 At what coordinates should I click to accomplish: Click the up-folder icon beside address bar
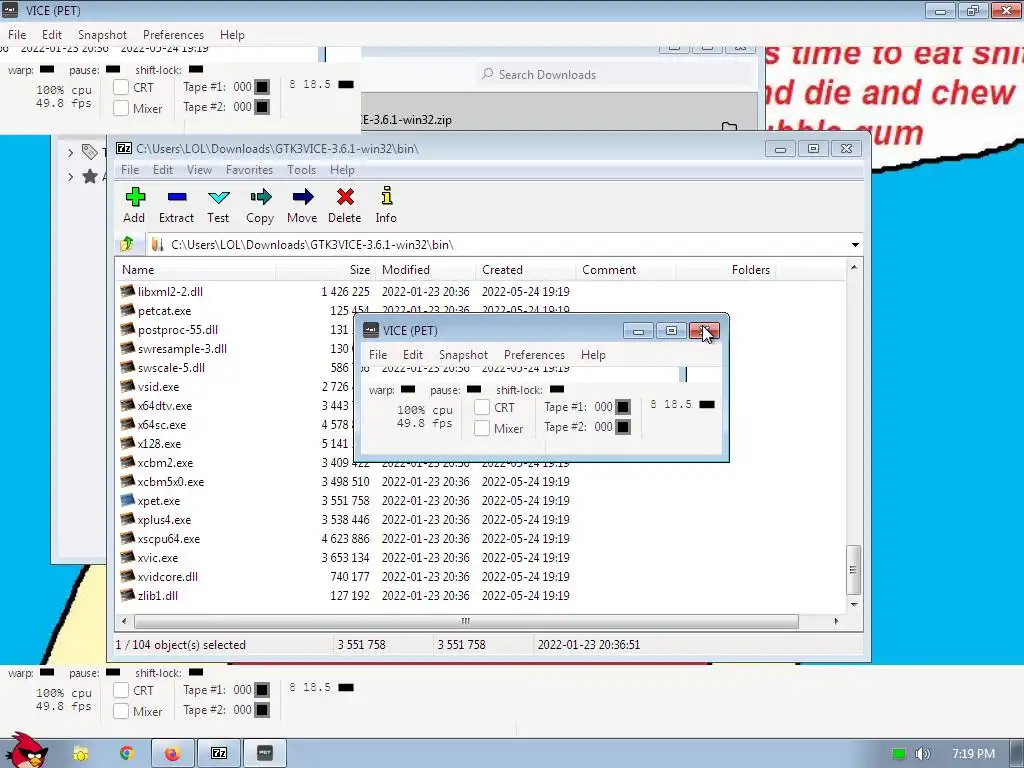pyautogui.click(x=127, y=244)
